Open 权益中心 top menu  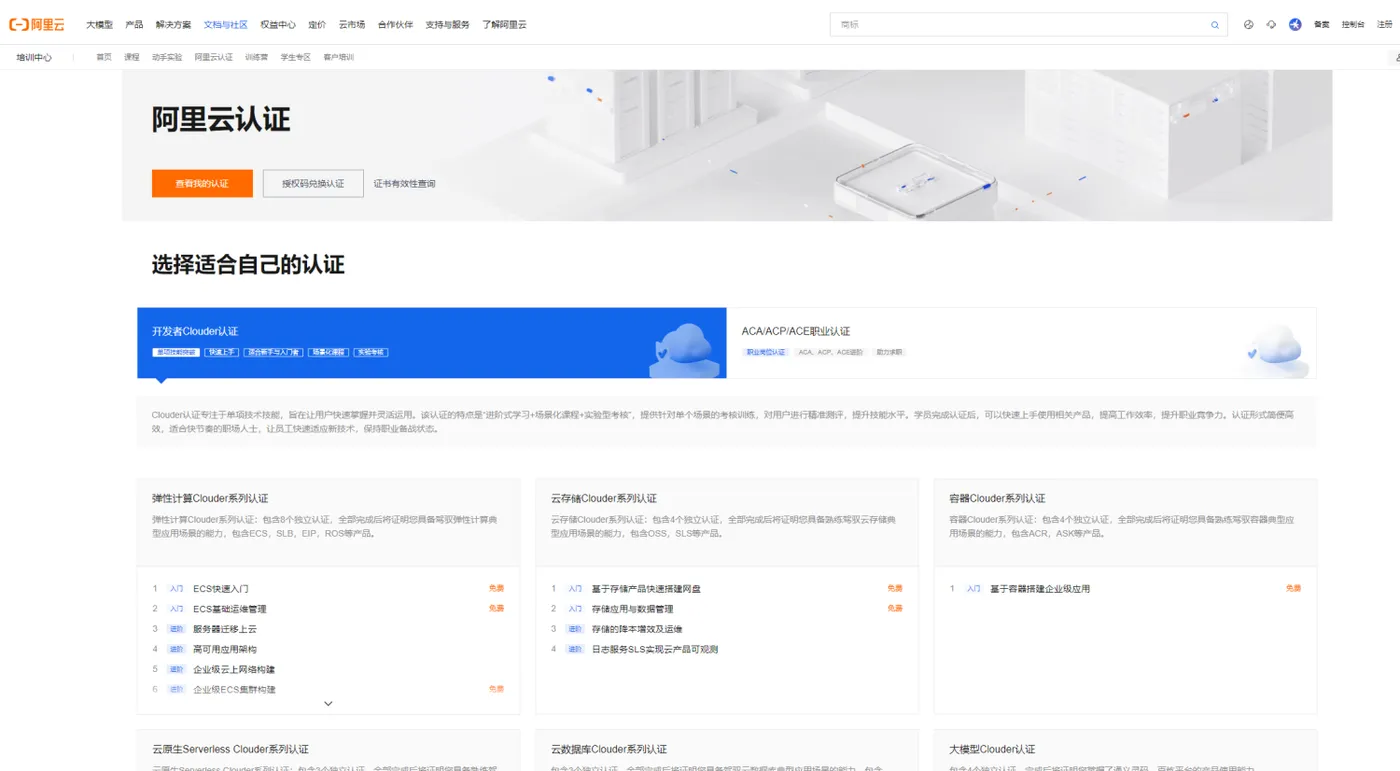(278, 25)
